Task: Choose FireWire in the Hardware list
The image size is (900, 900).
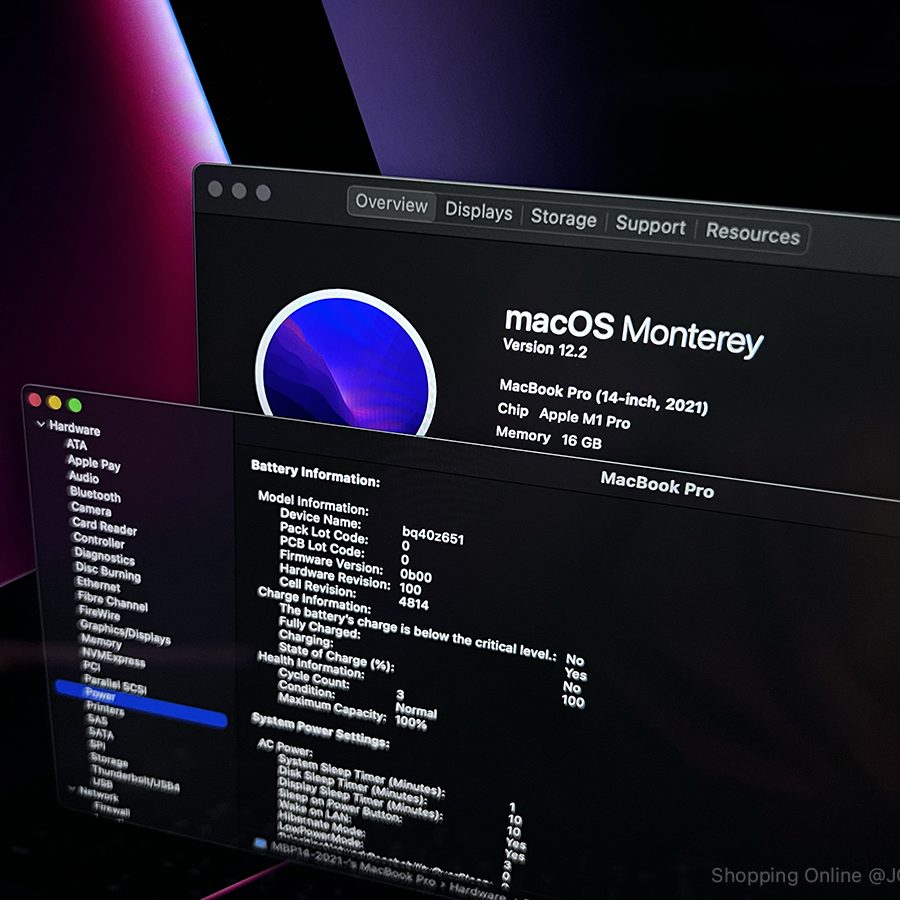Action: [x=99, y=614]
